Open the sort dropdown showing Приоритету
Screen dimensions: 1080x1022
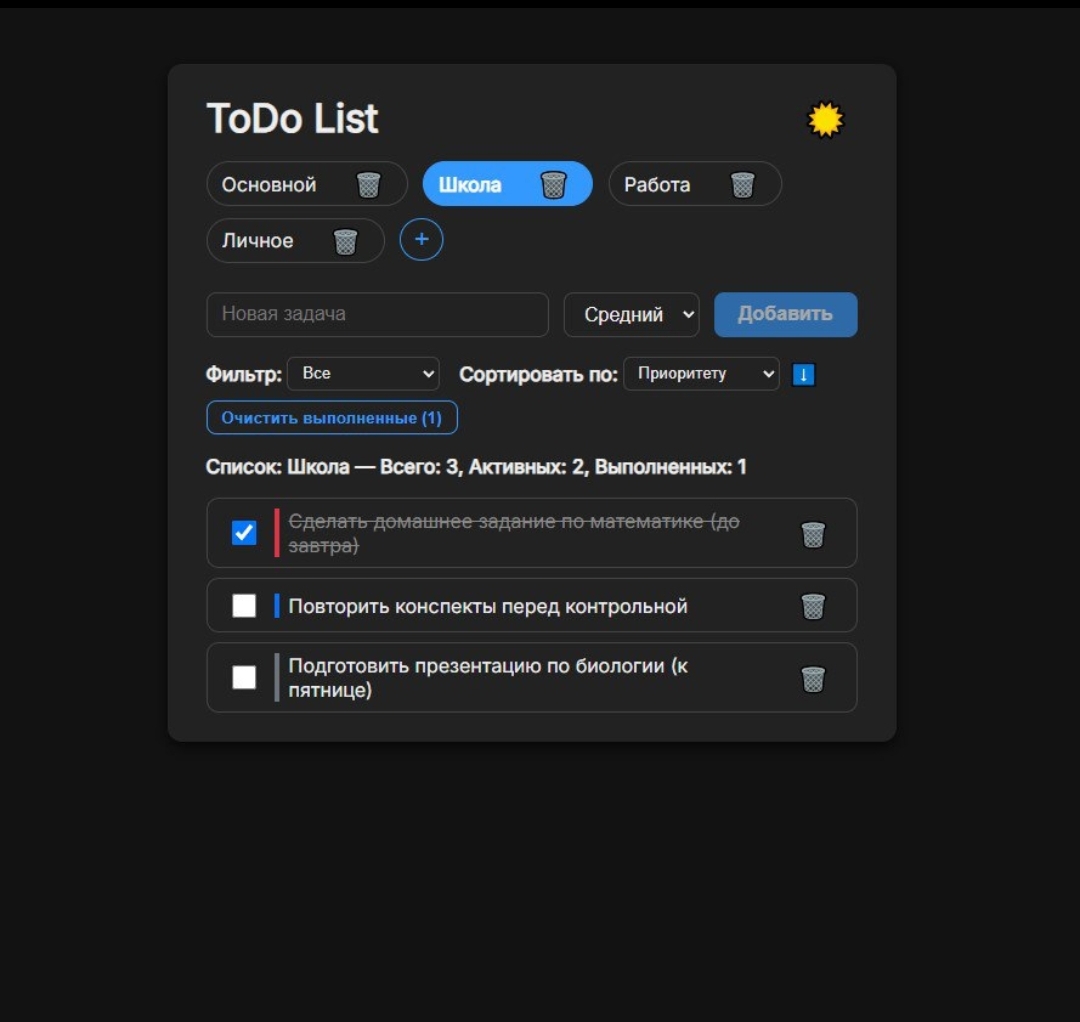point(701,373)
